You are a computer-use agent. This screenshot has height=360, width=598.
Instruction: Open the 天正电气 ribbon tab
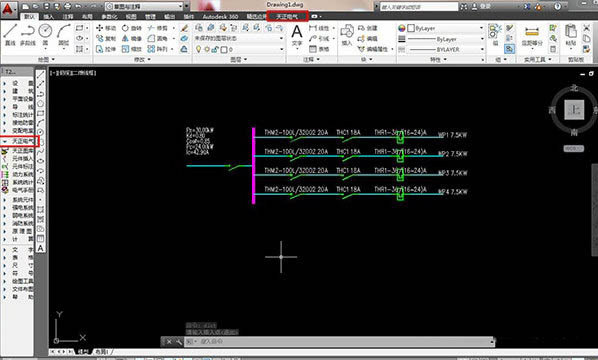(x=287, y=16)
